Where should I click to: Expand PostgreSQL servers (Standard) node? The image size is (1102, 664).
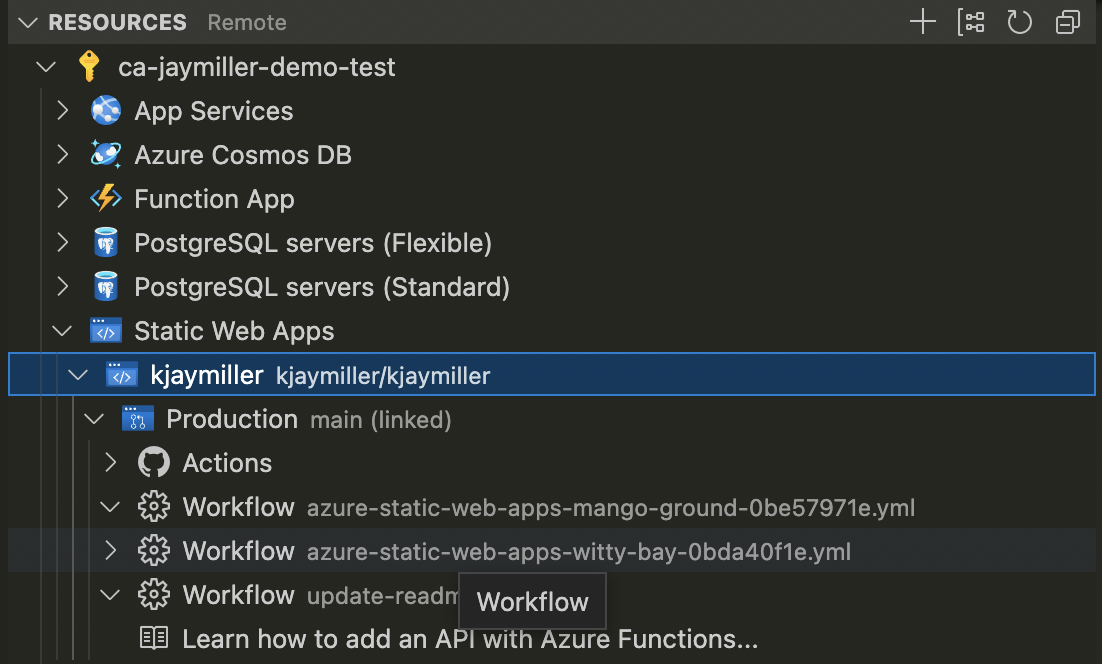pos(63,287)
